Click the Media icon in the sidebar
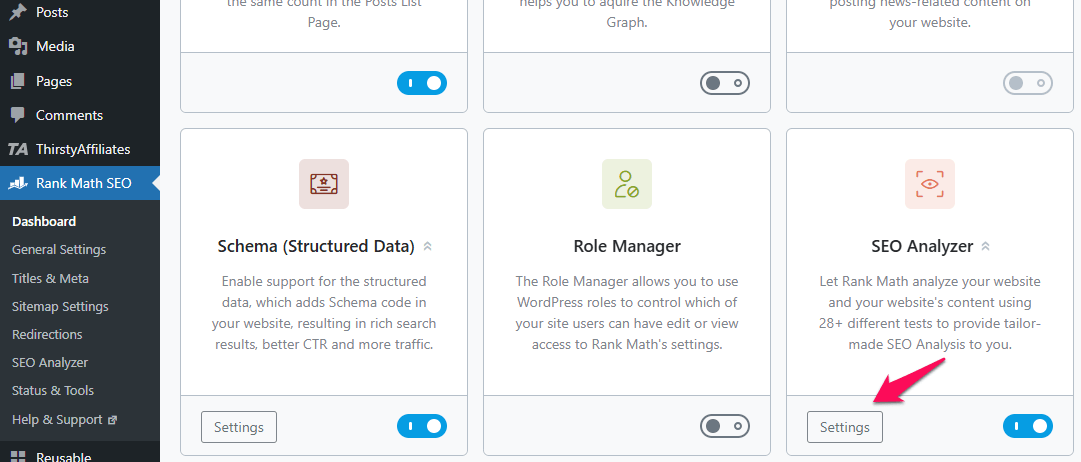The image size is (1081, 462). (18, 46)
